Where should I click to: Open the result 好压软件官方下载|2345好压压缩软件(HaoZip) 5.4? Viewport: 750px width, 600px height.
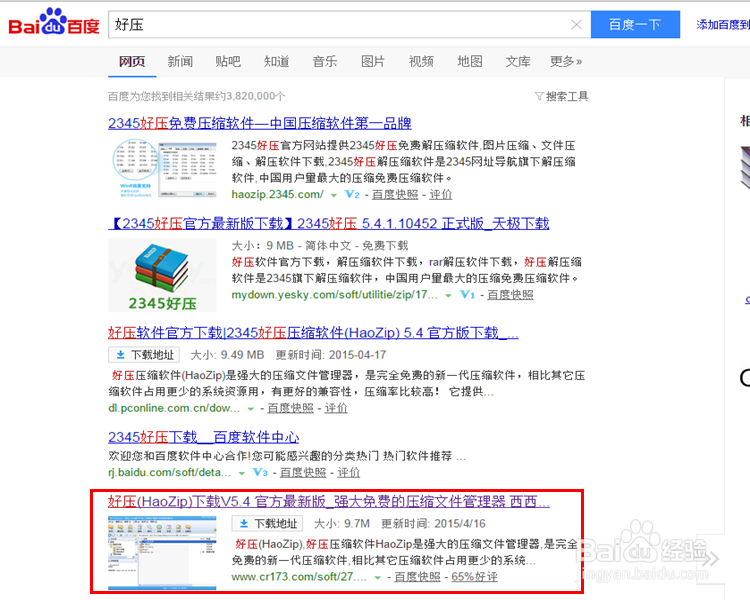[313, 333]
